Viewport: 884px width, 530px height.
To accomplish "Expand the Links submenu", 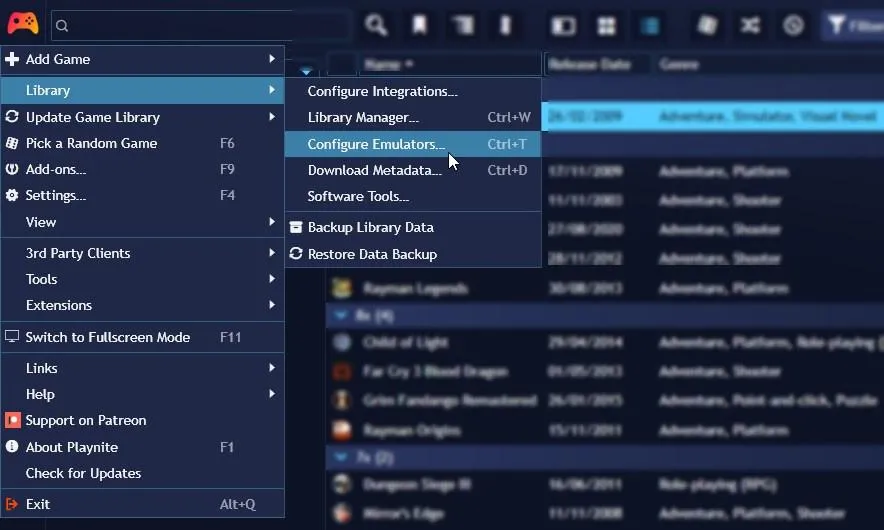I will (142, 368).
